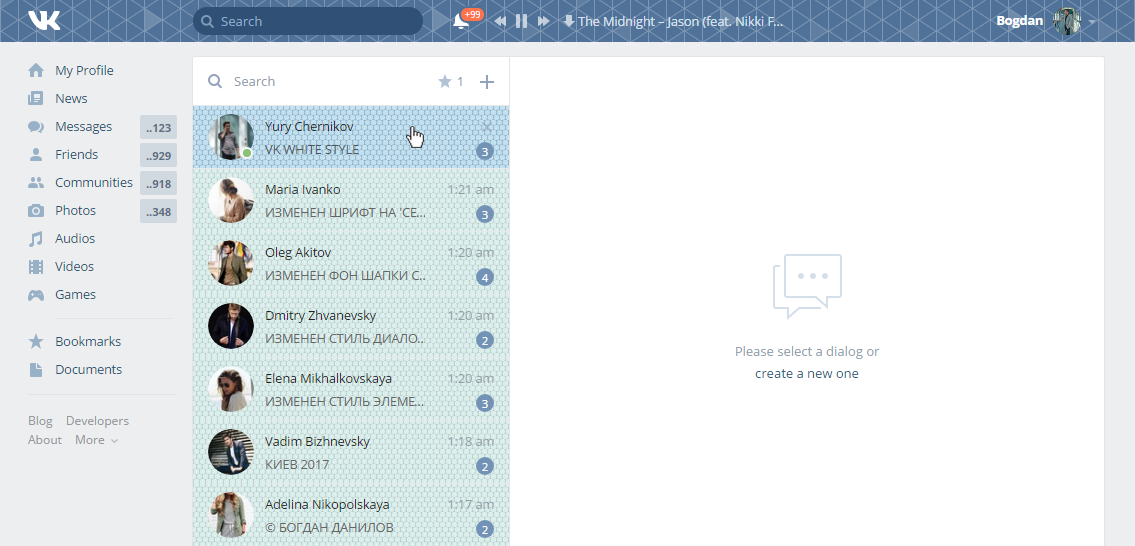Click the Communities group icon
Image resolution: width=1135 pixels, height=546 pixels.
click(x=35, y=182)
